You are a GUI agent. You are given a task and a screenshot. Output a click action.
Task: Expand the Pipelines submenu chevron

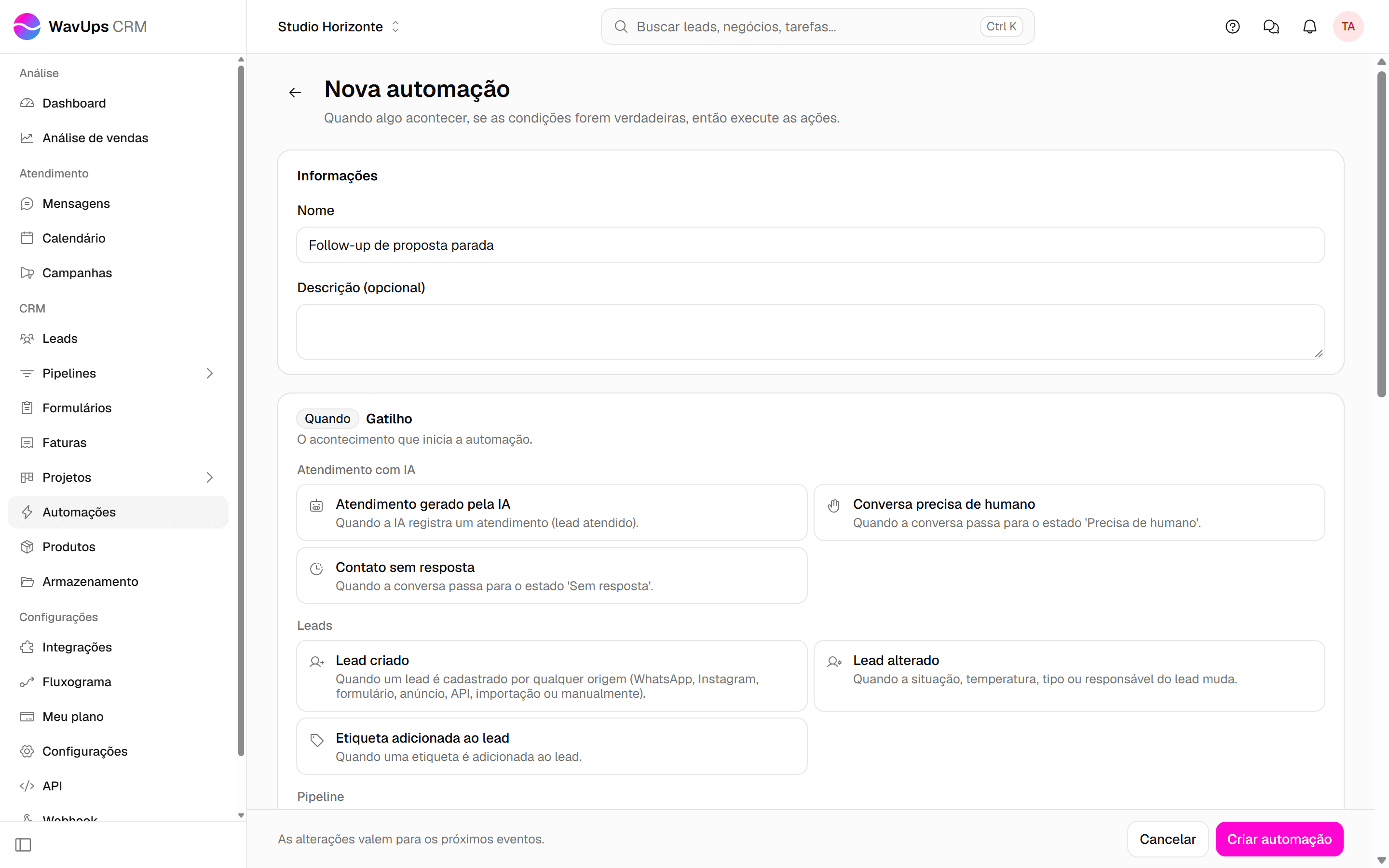click(x=209, y=373)
